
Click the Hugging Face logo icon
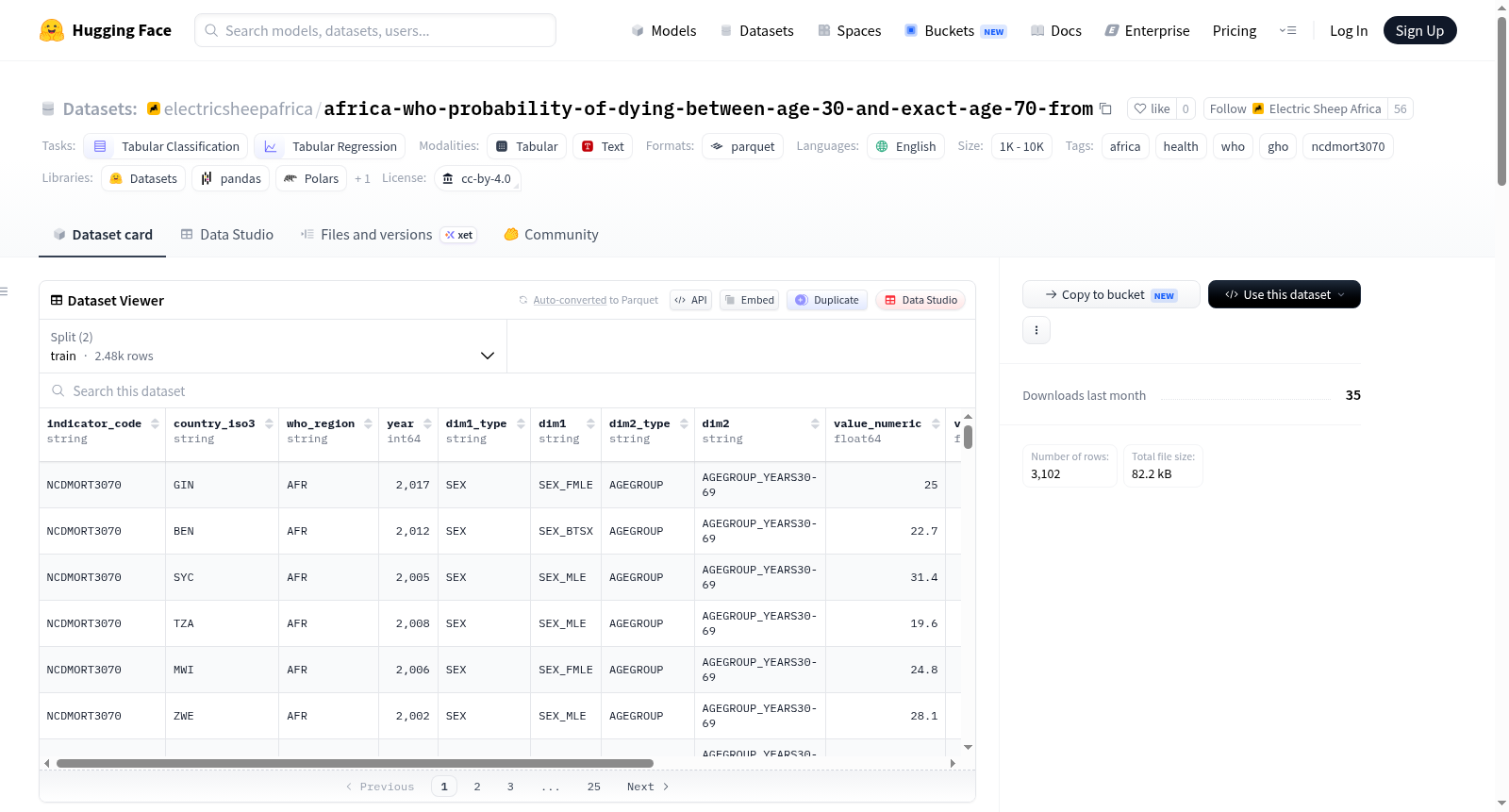click(52, 30)
